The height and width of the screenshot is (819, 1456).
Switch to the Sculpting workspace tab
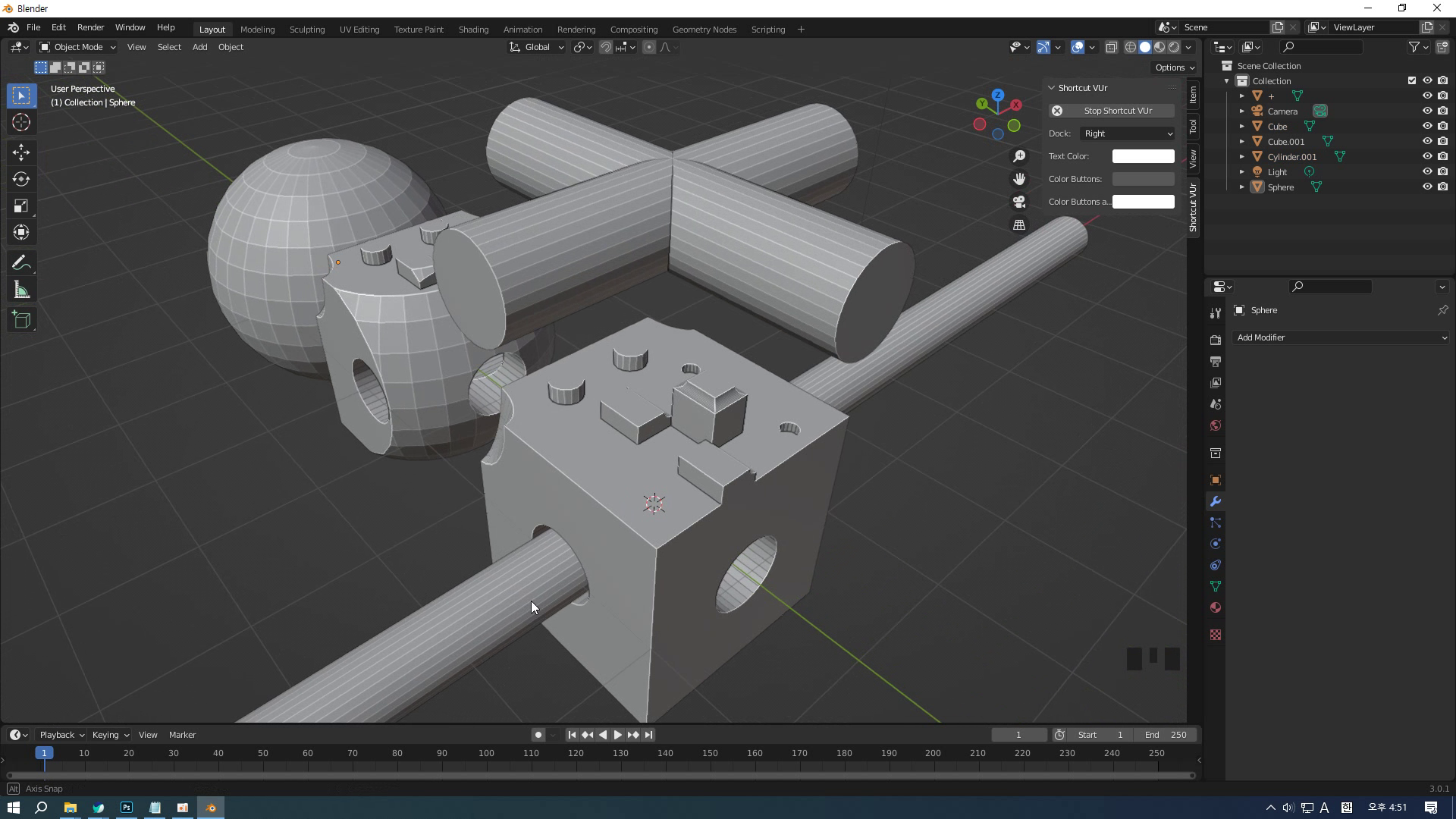tap(306, 29)
